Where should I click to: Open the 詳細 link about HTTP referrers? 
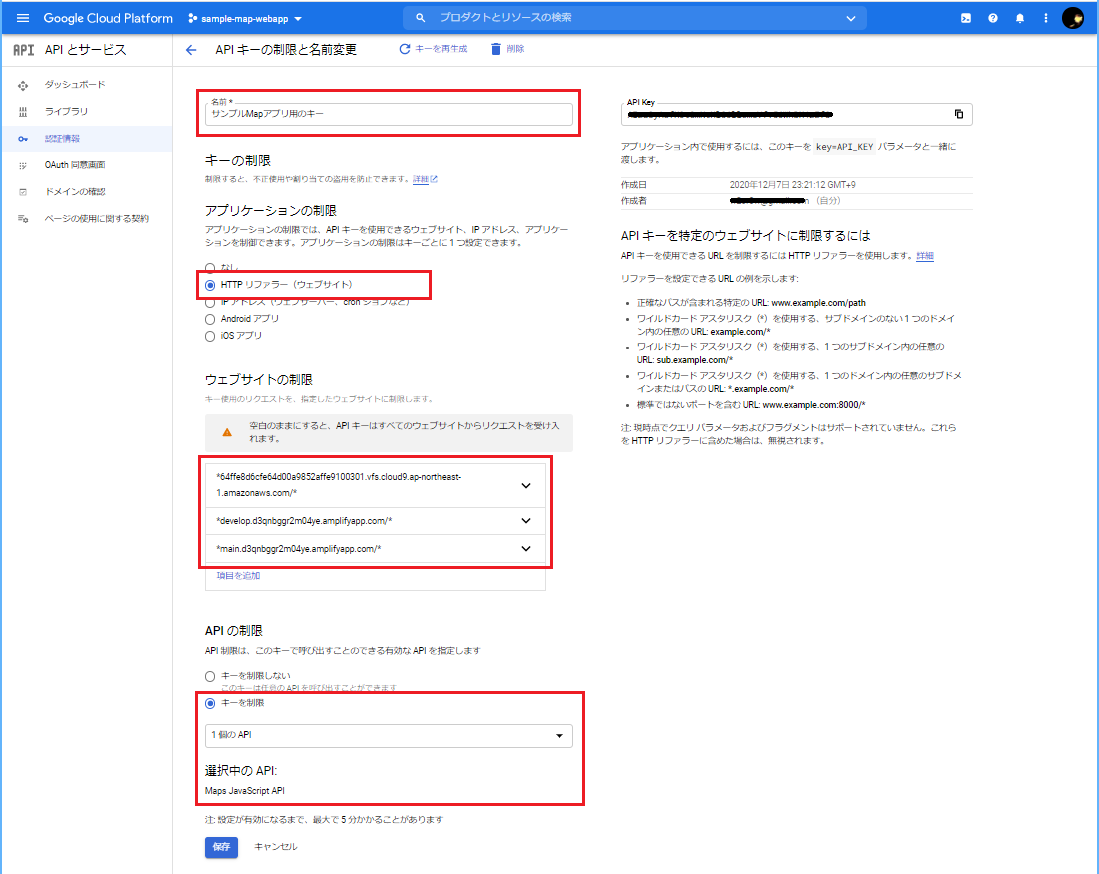coord(924,256)
